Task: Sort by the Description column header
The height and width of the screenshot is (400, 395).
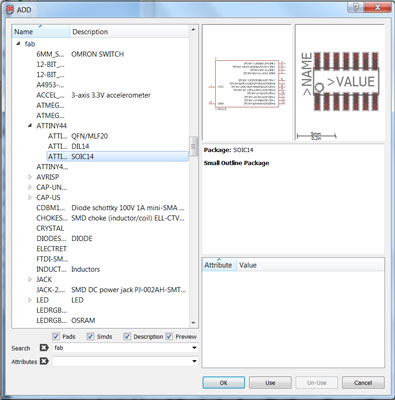Action: [x=129, y=32]
